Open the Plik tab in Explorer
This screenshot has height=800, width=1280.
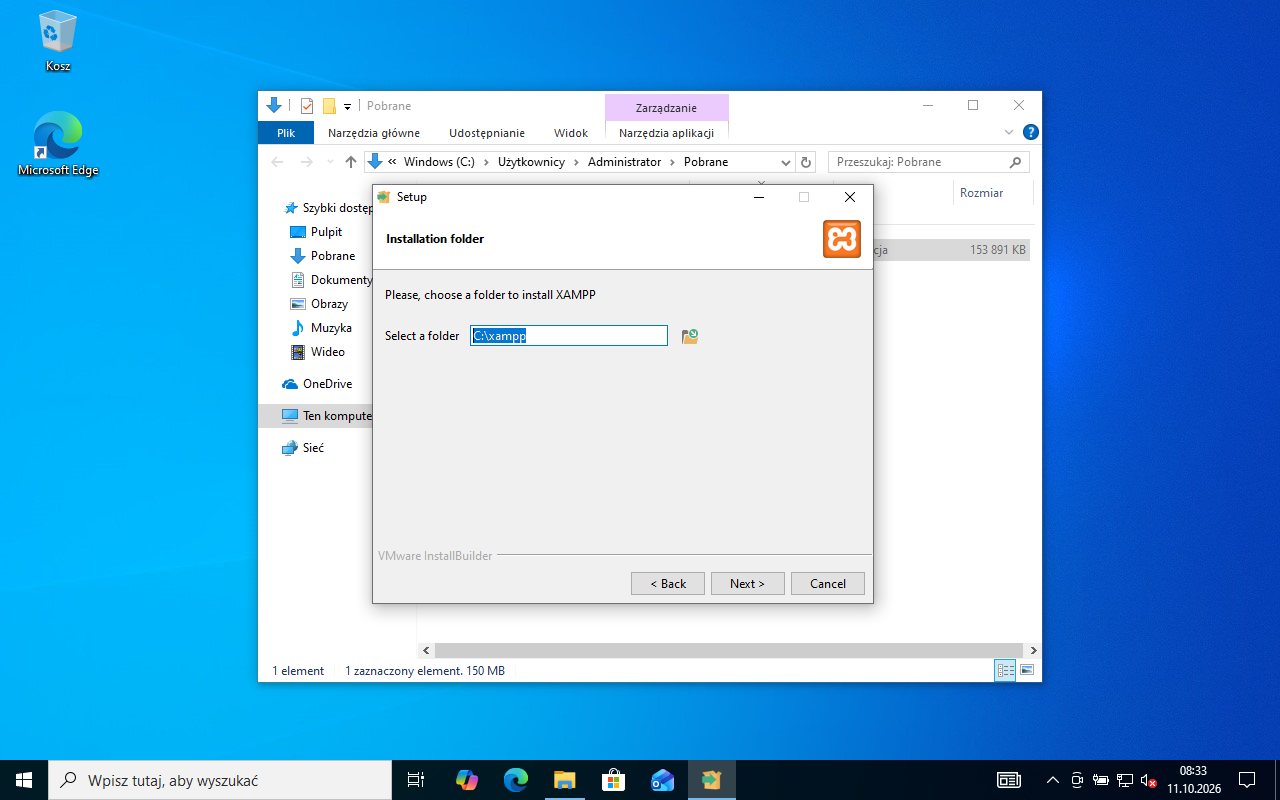pos(286,133)
